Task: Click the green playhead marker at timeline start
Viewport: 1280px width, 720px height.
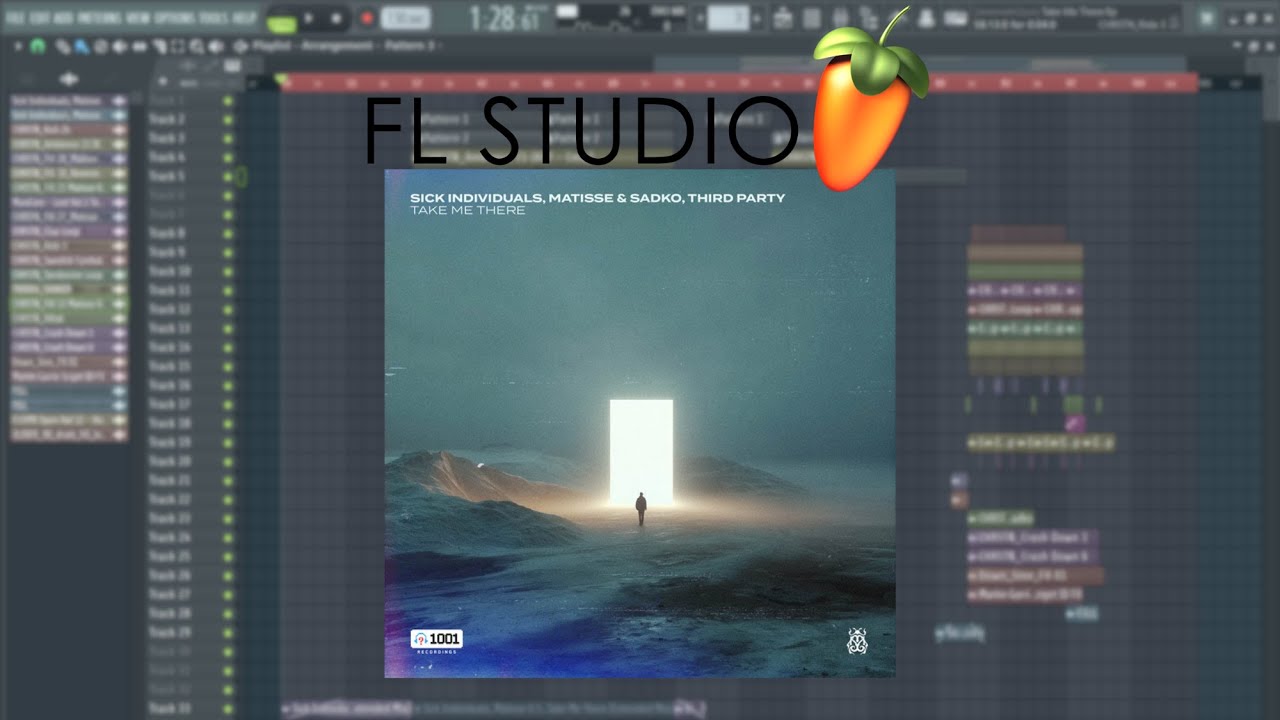Action: point(281,79)
